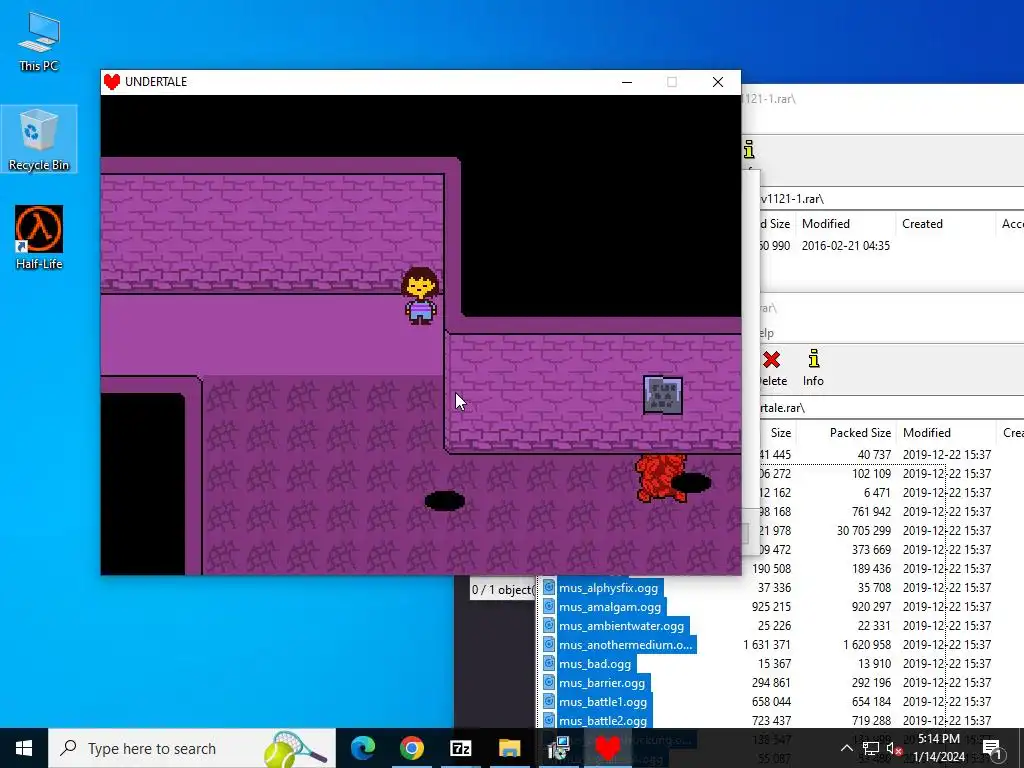Click the size value 190 508
This screenshot has height=768, width=1024.
[x=771, y=568]
